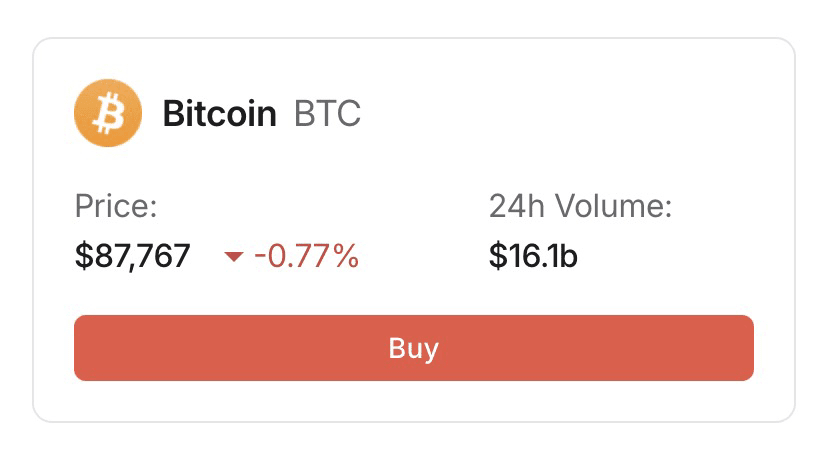Click the "Price:" label
The image size is (828, 473).
tap(116, 207)
